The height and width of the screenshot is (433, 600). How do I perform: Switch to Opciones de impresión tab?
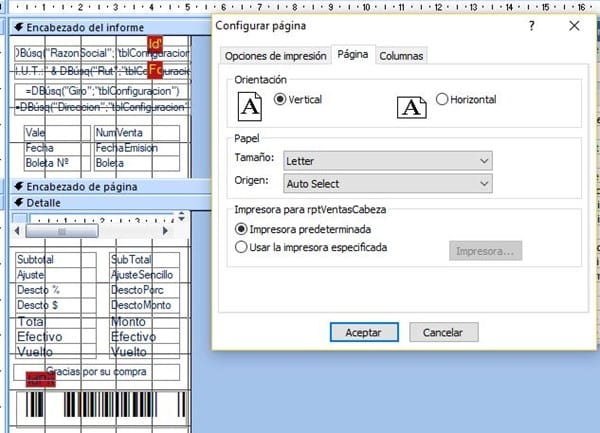[276, 56]
